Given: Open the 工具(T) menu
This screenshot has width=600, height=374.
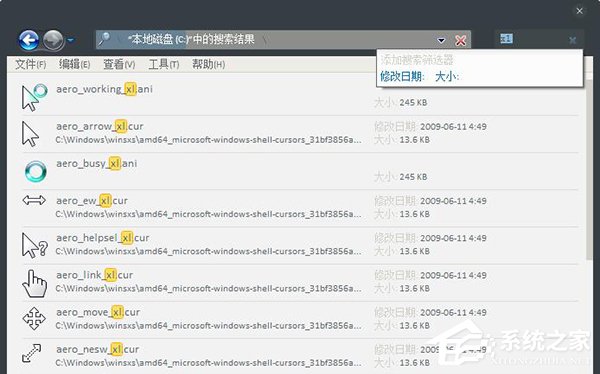Looking at the screenshot, I should (x=164, y=64).
